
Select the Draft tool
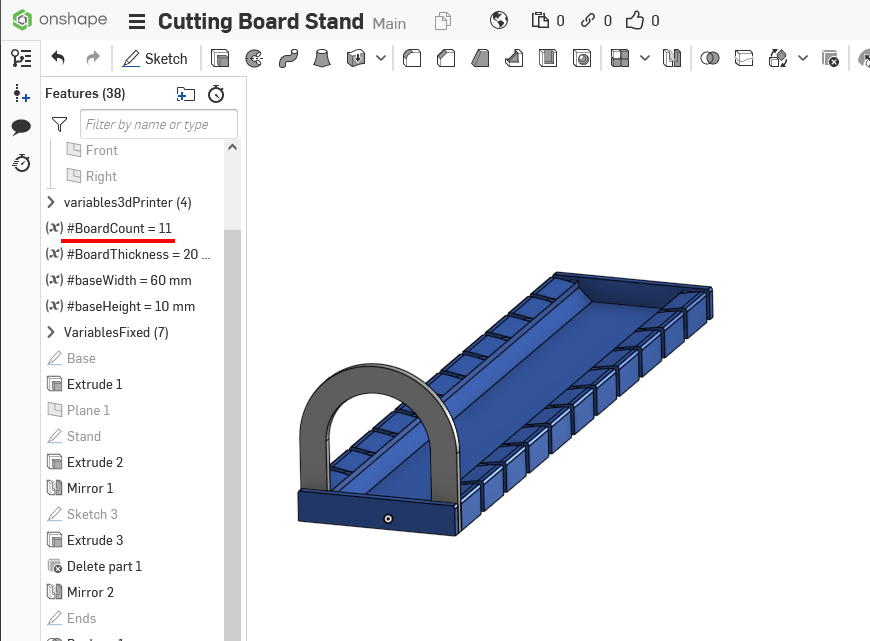(x=480, y=58)
